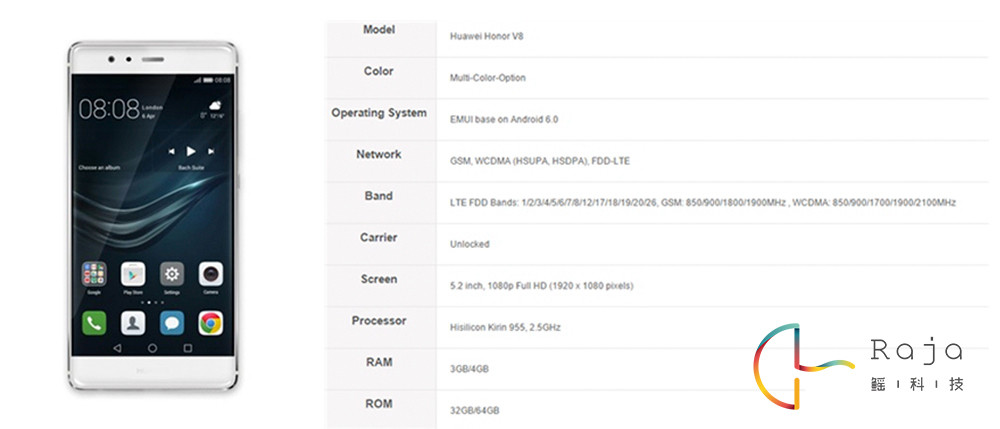
Task: Go to previous track in music widget
Action: click(172, 151)
